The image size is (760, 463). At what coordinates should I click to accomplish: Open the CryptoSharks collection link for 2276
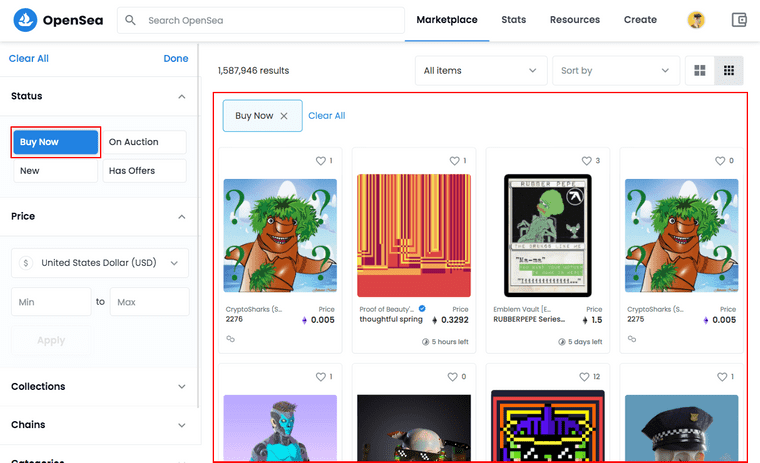(x=253, y=309)
